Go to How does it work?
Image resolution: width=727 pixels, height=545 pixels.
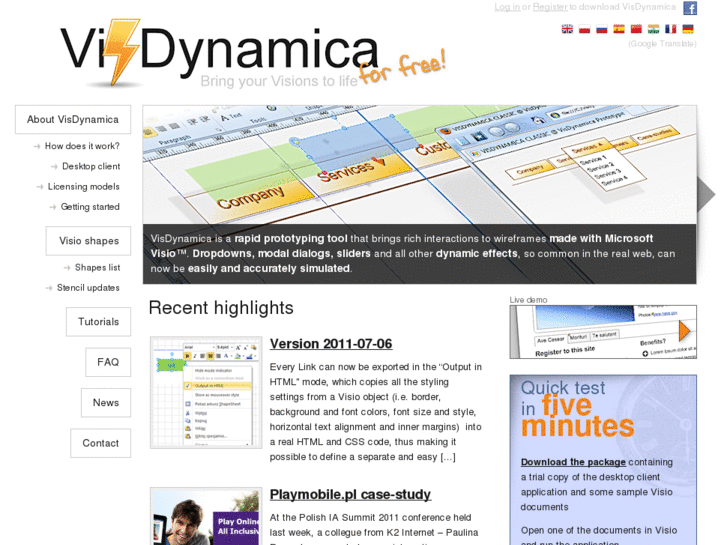(82, 146)
